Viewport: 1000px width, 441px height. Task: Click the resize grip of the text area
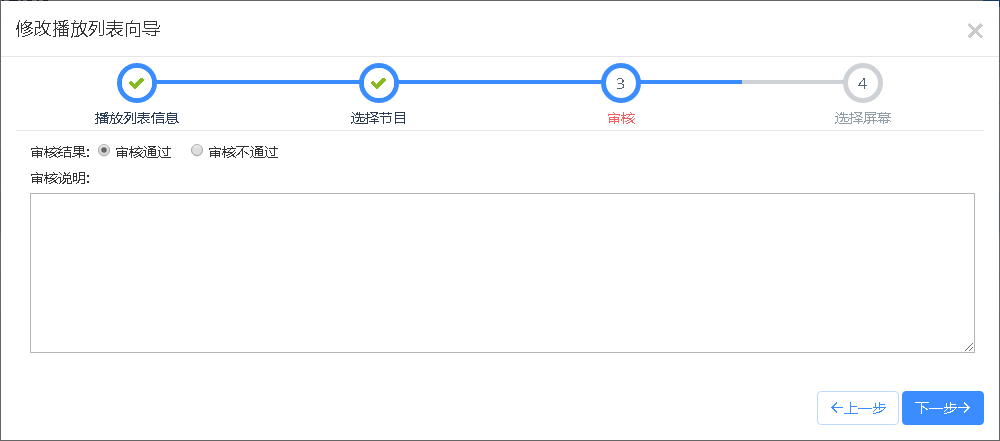point(969,346)
